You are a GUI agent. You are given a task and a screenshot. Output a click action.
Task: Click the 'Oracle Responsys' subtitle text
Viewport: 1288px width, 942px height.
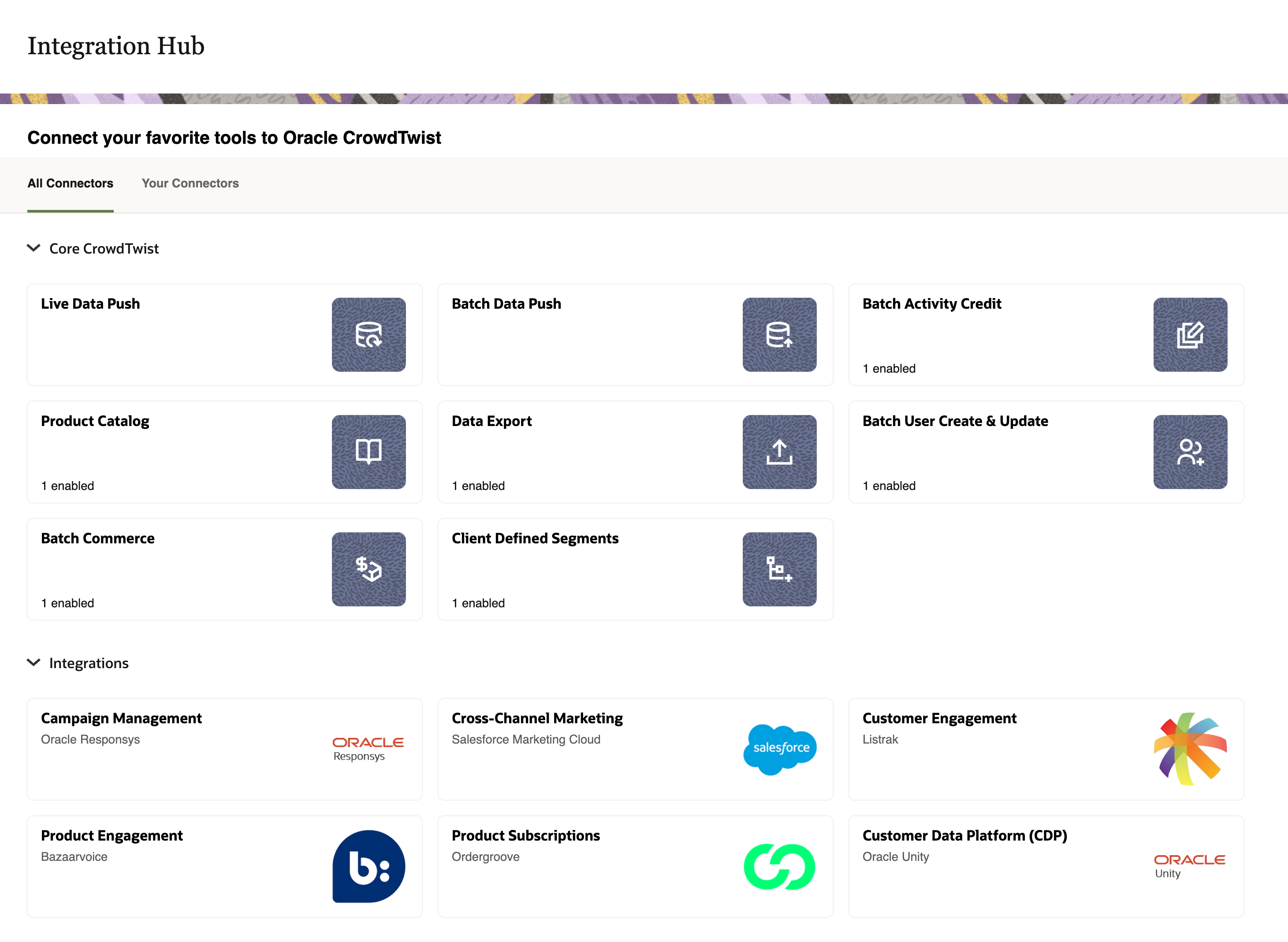click(x=90, y=740)
